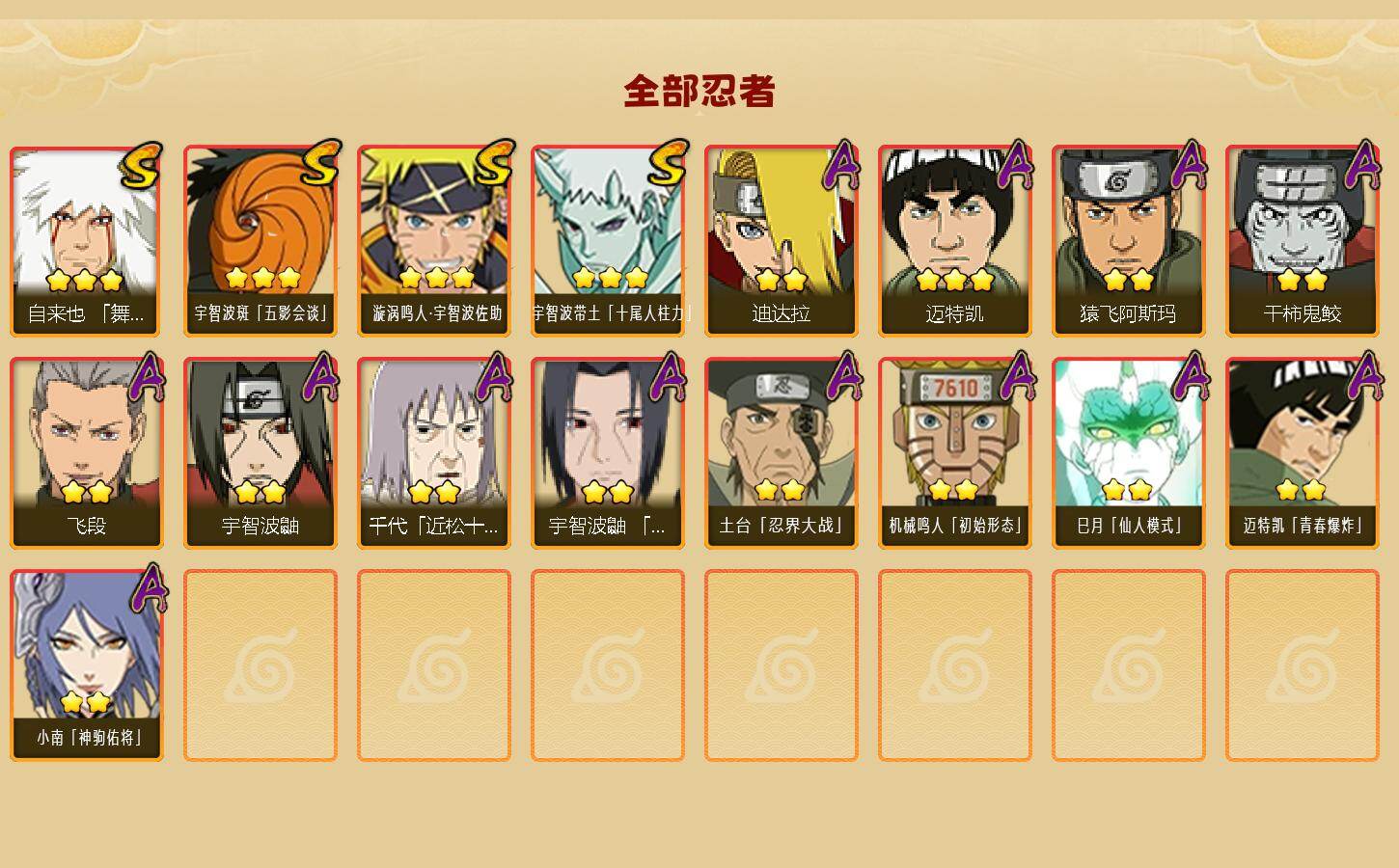This screenshot has height=868, width=1399.
Task: Click the 全部忍者 heading
Action: [699, 91]
